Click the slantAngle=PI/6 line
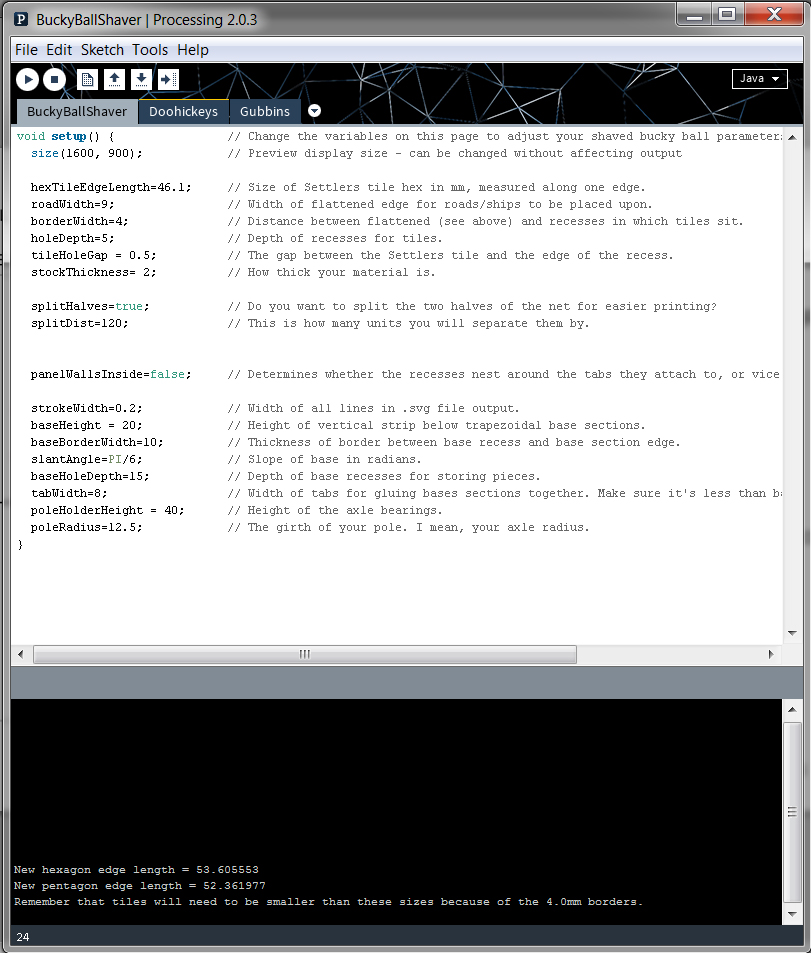Viewport: 811px width, 953px height. 86,459
